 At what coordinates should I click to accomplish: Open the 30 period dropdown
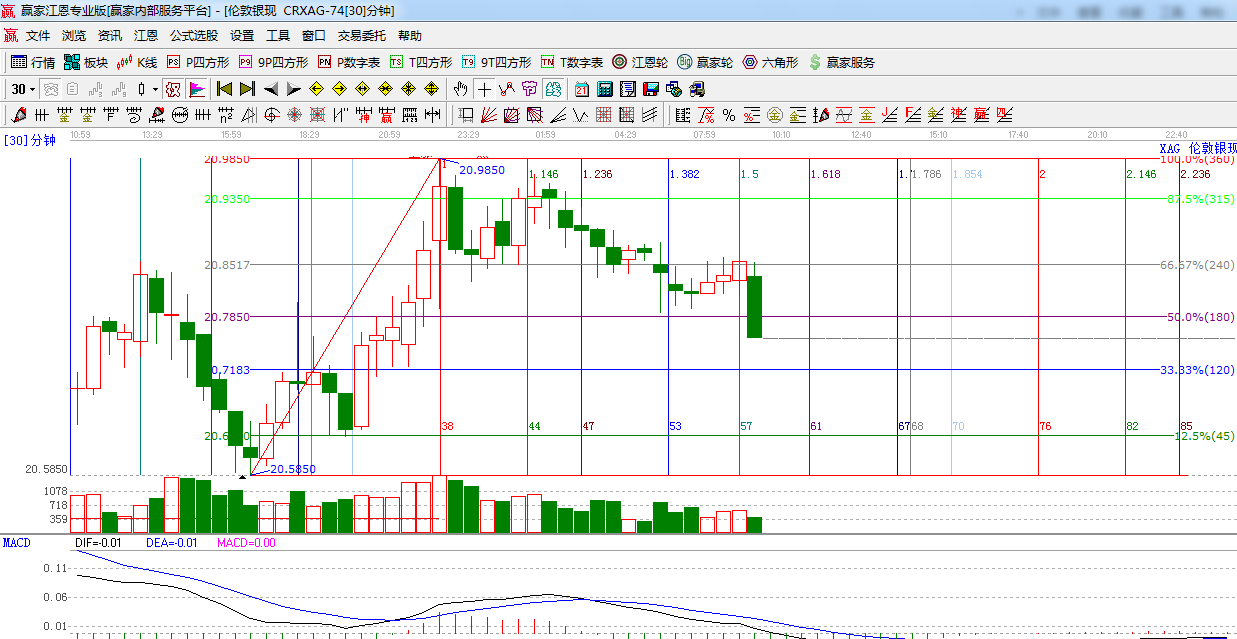pyautogui.click(x=24, y=89)
